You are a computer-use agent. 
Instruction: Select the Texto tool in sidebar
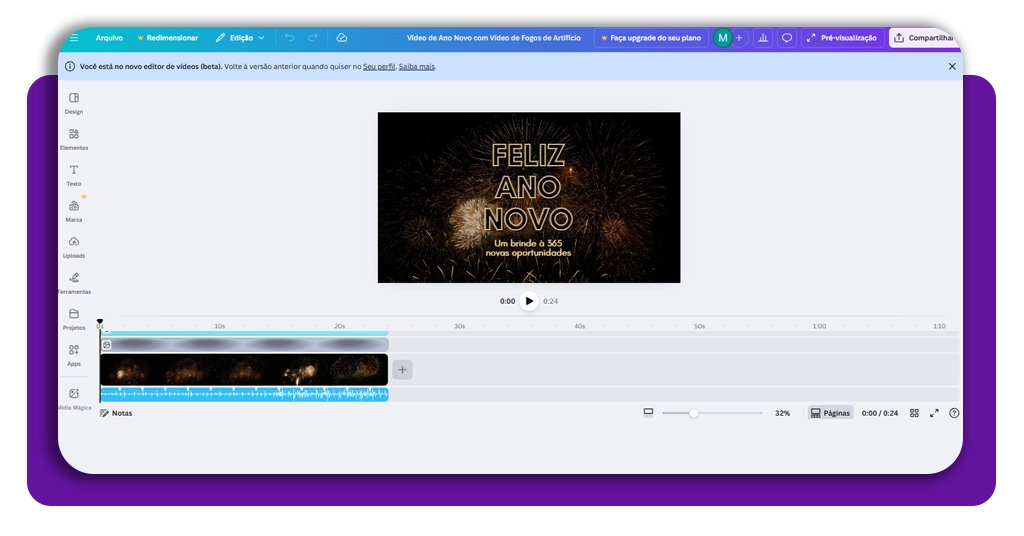pyautogui.click(x=74, y=174)
